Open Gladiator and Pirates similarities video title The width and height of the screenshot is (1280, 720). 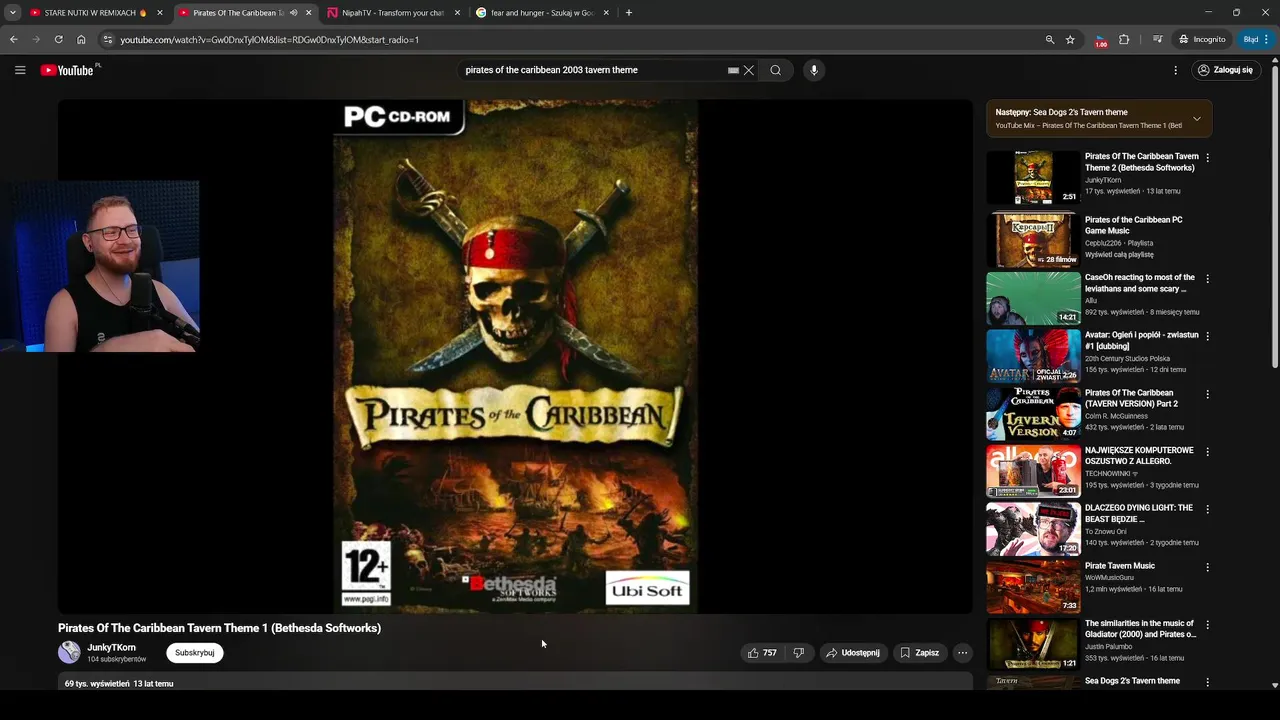tap(1140, 629)
